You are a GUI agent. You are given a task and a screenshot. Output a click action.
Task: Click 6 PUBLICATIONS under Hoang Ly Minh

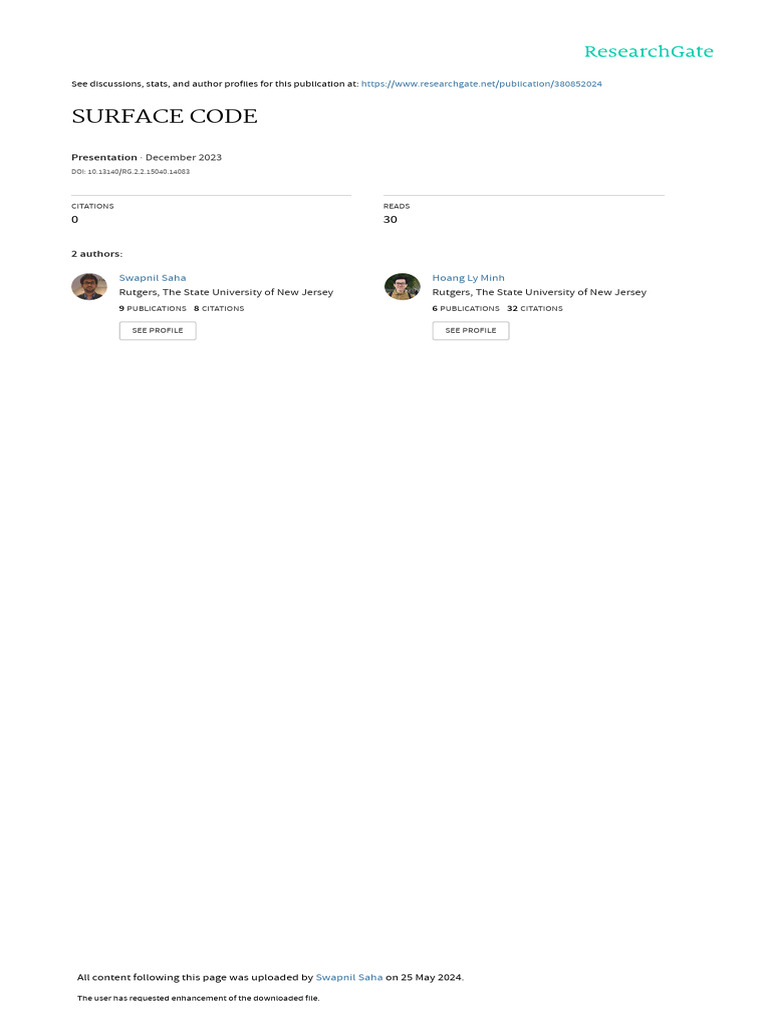[466, 308]
